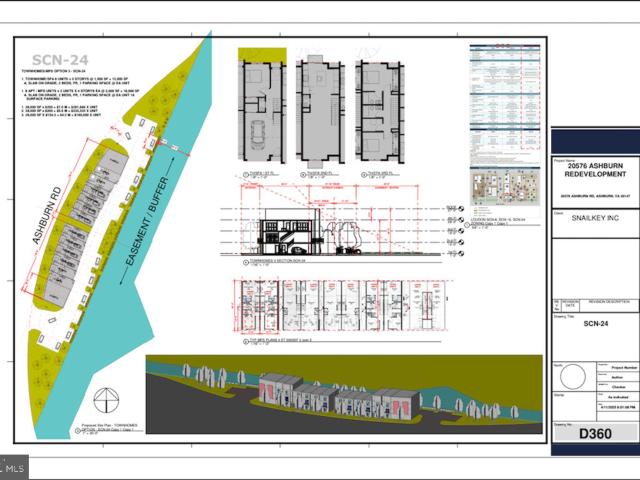This screenshot has width=640, height=480.
Task: Click the data table at top right
Action: (x=506, y=100)
